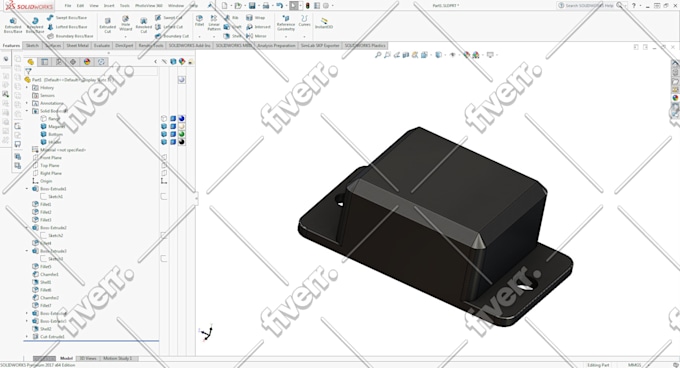Click the feature tree filter icon
680x368 pixels.
point(28,71)
